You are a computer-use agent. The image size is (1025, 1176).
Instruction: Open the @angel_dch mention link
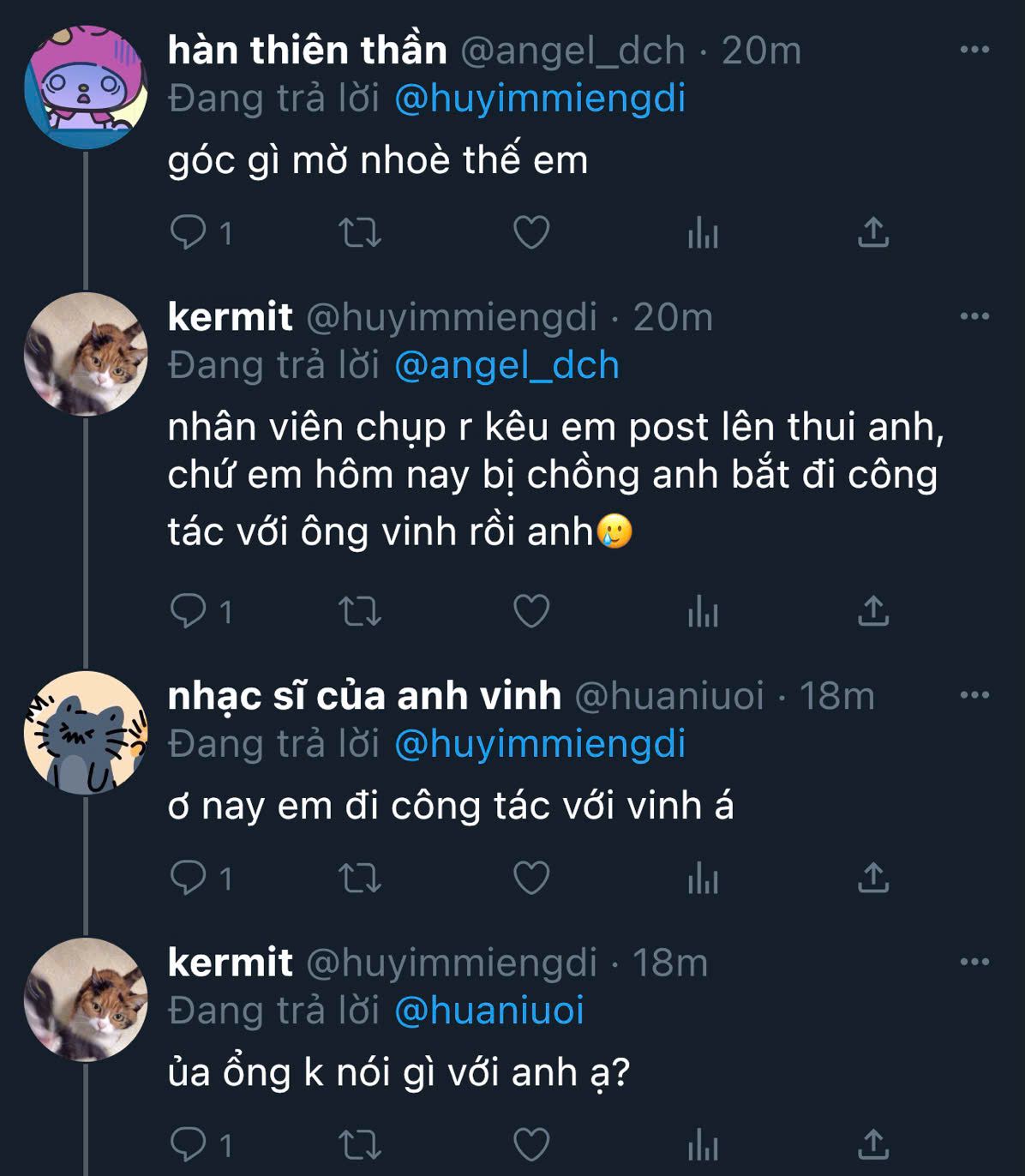point(507,365)
